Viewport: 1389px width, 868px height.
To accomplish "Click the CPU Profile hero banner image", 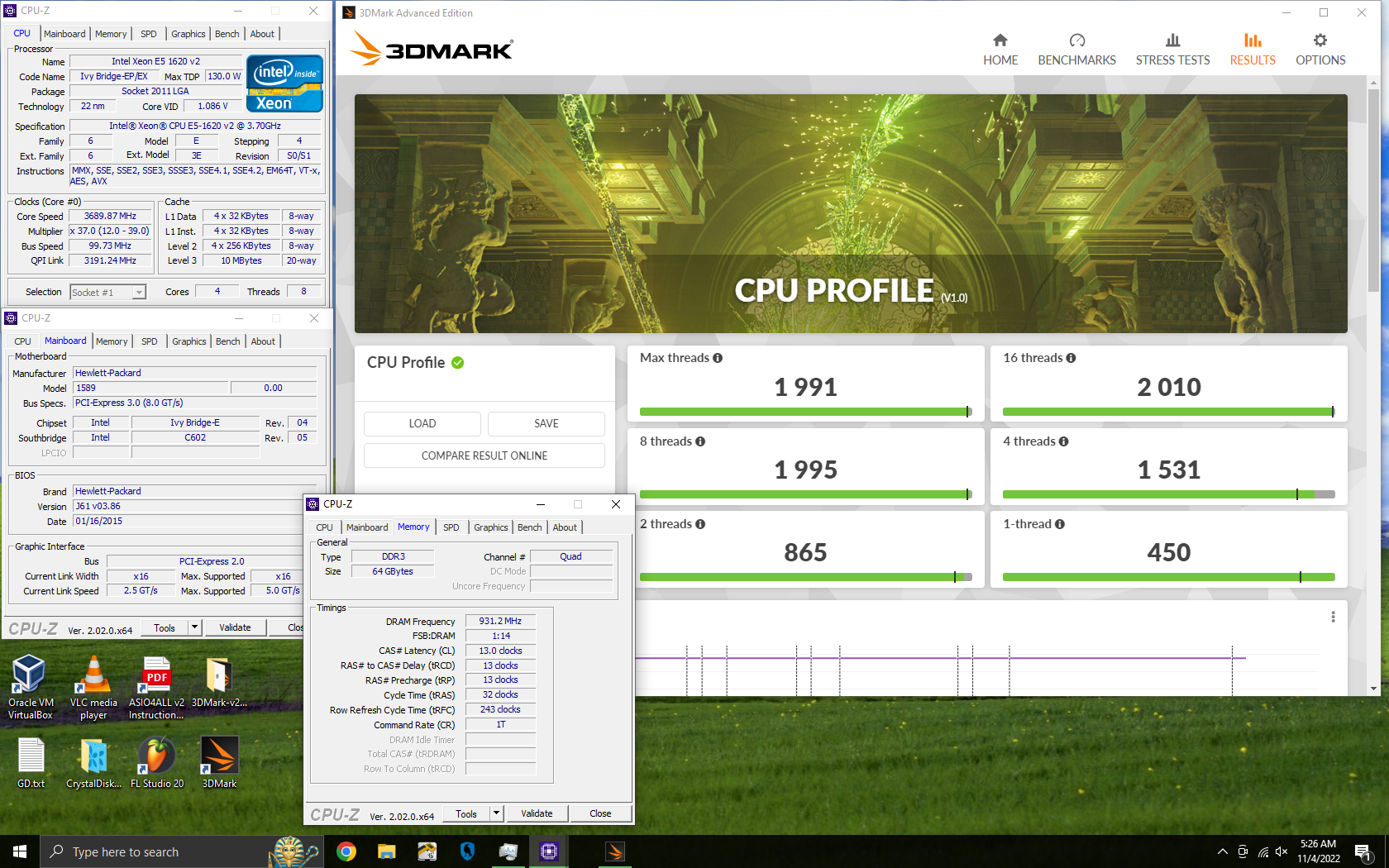I will click(851, 213).
